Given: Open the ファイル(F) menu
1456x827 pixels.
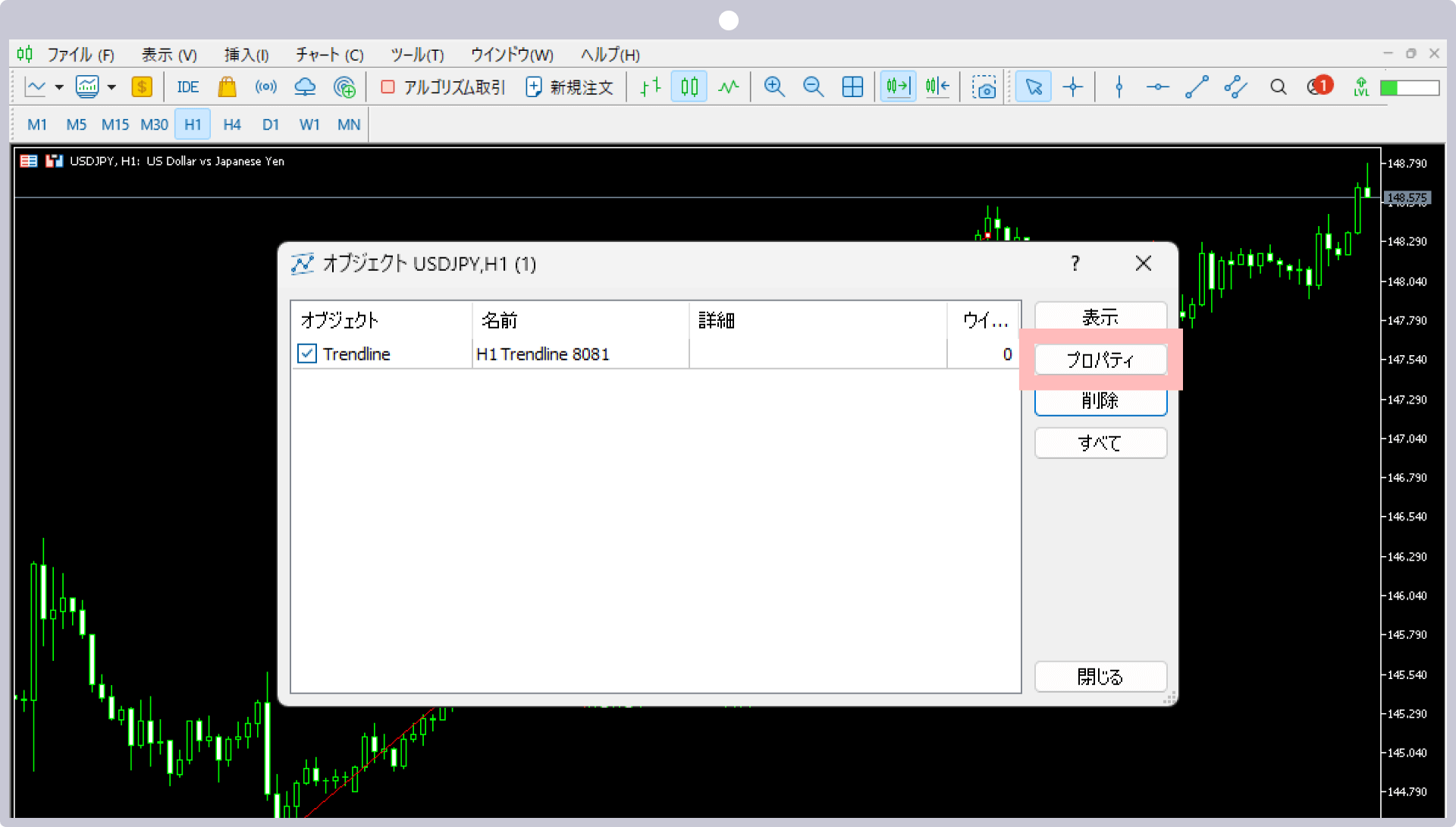Looking at the screenshot, I should (80, 55).
